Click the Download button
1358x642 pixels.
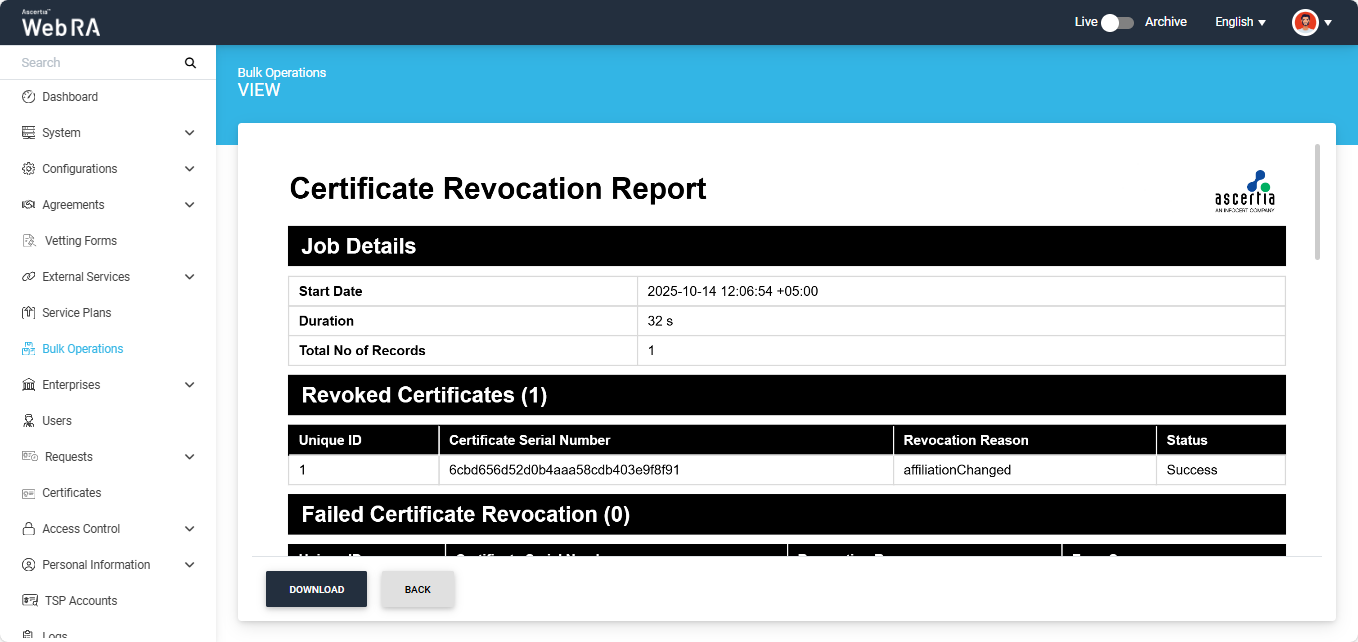[x=316, y=589]
